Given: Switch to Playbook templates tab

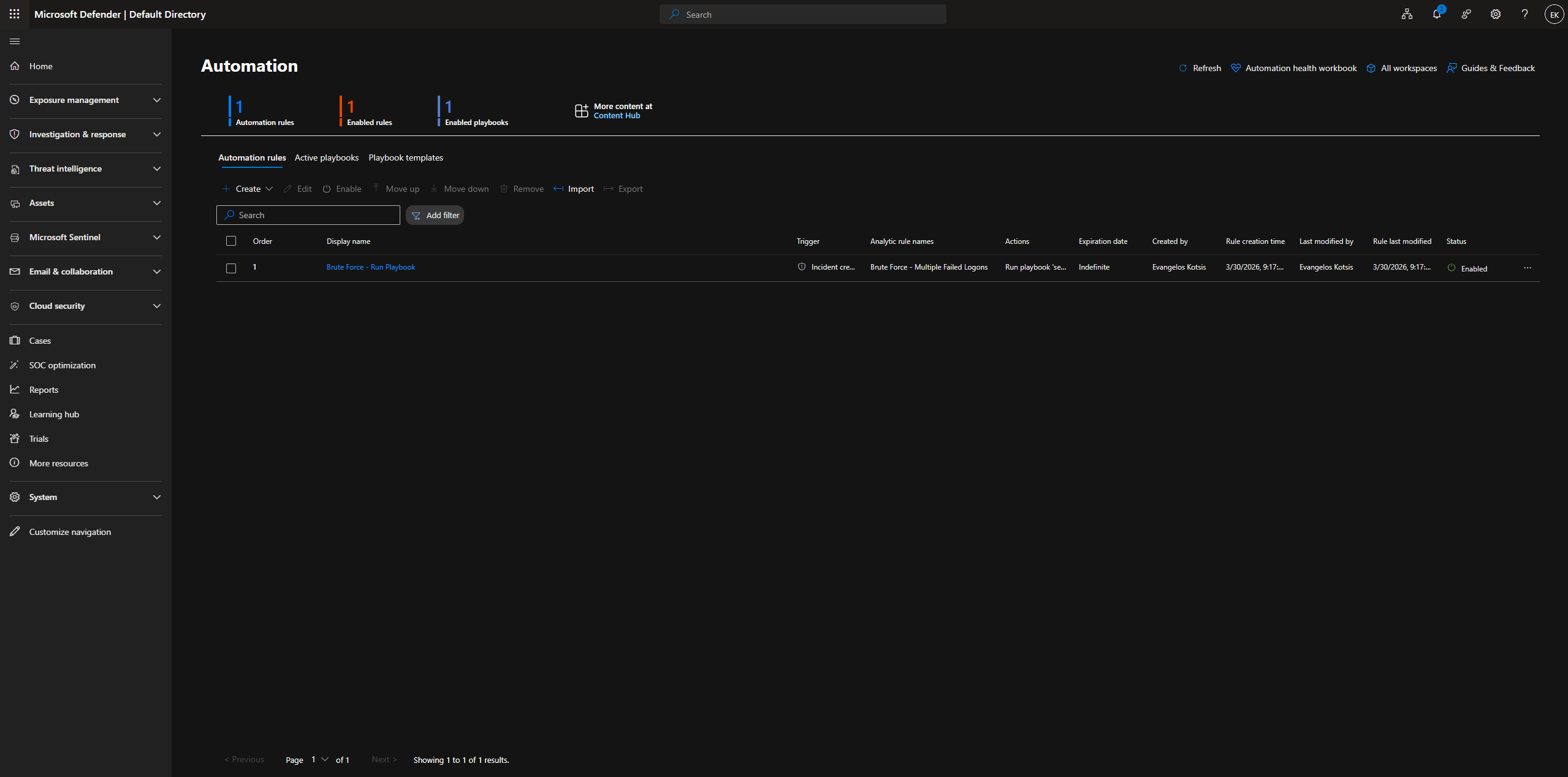Looking at the screenshot, I should tap(405, 157).
